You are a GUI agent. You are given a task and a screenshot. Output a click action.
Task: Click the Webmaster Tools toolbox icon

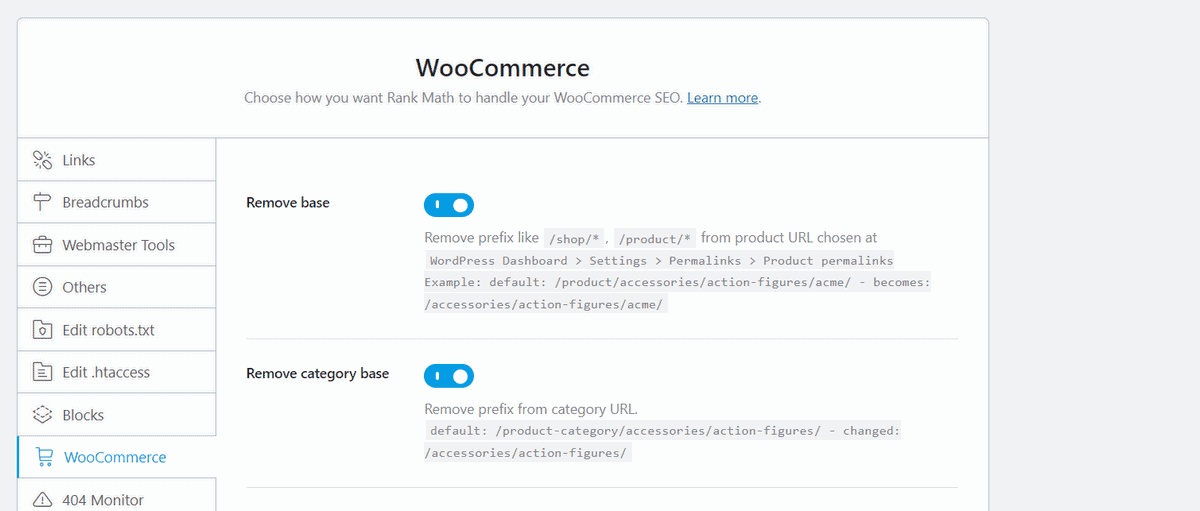pos(42,245)
